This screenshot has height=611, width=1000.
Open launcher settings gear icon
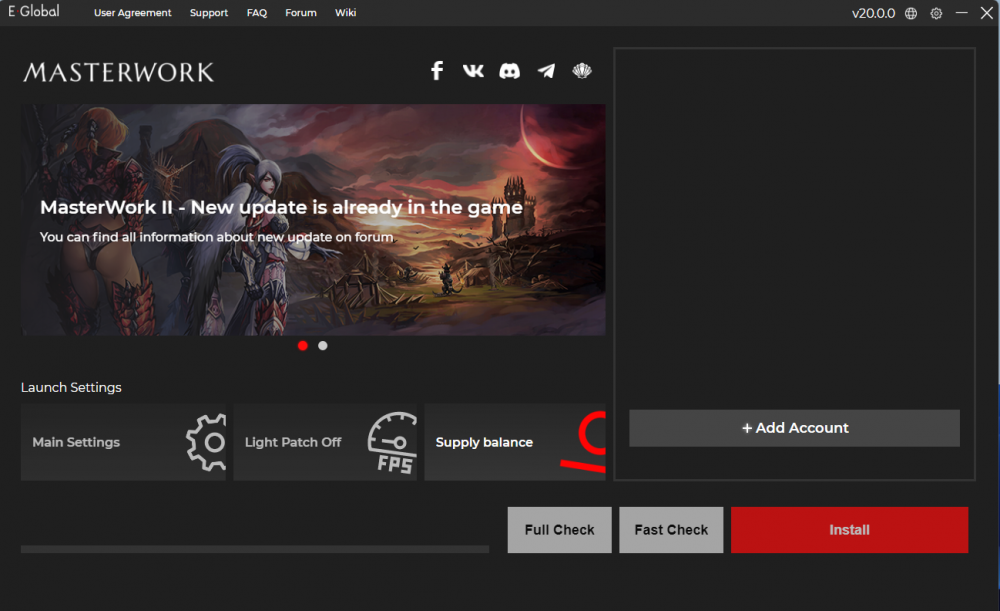[x=936, y=13]
